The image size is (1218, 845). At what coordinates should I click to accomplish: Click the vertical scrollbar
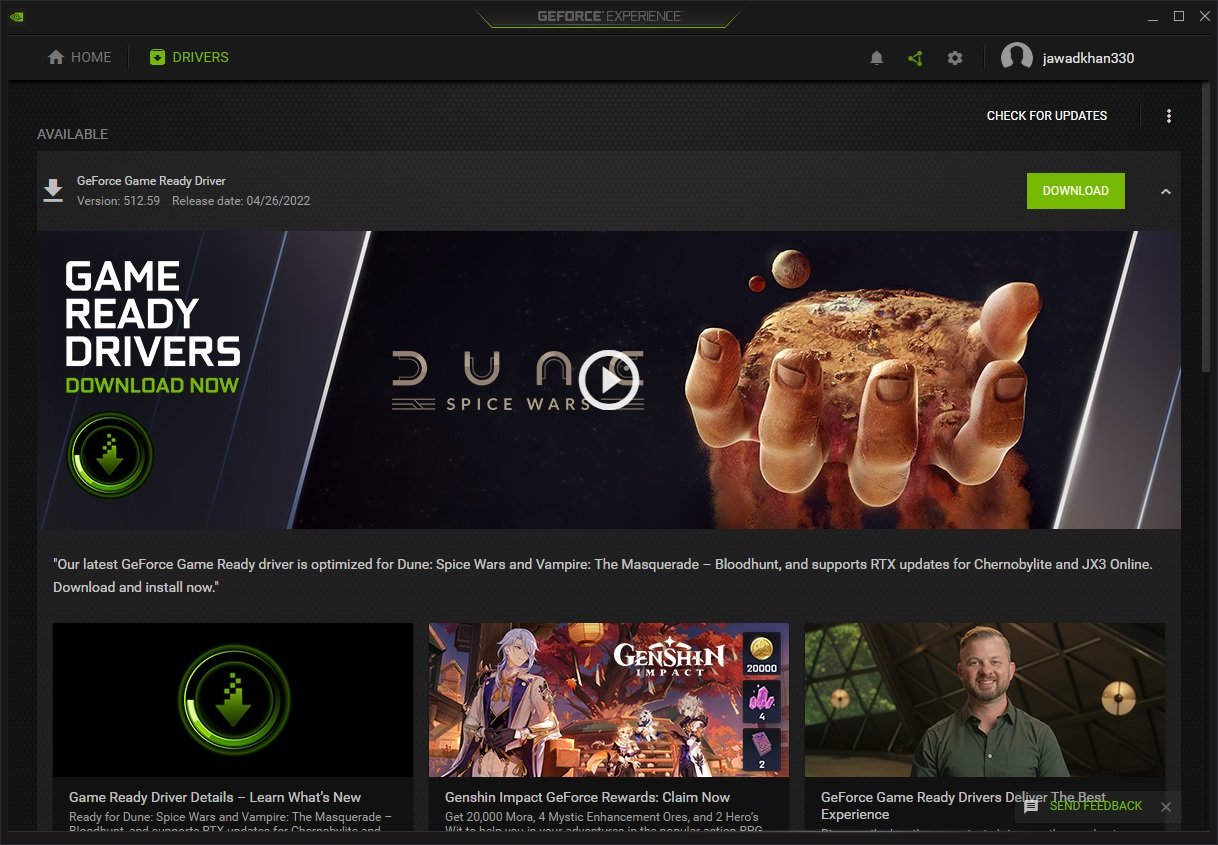click(x=1207, y=230)
